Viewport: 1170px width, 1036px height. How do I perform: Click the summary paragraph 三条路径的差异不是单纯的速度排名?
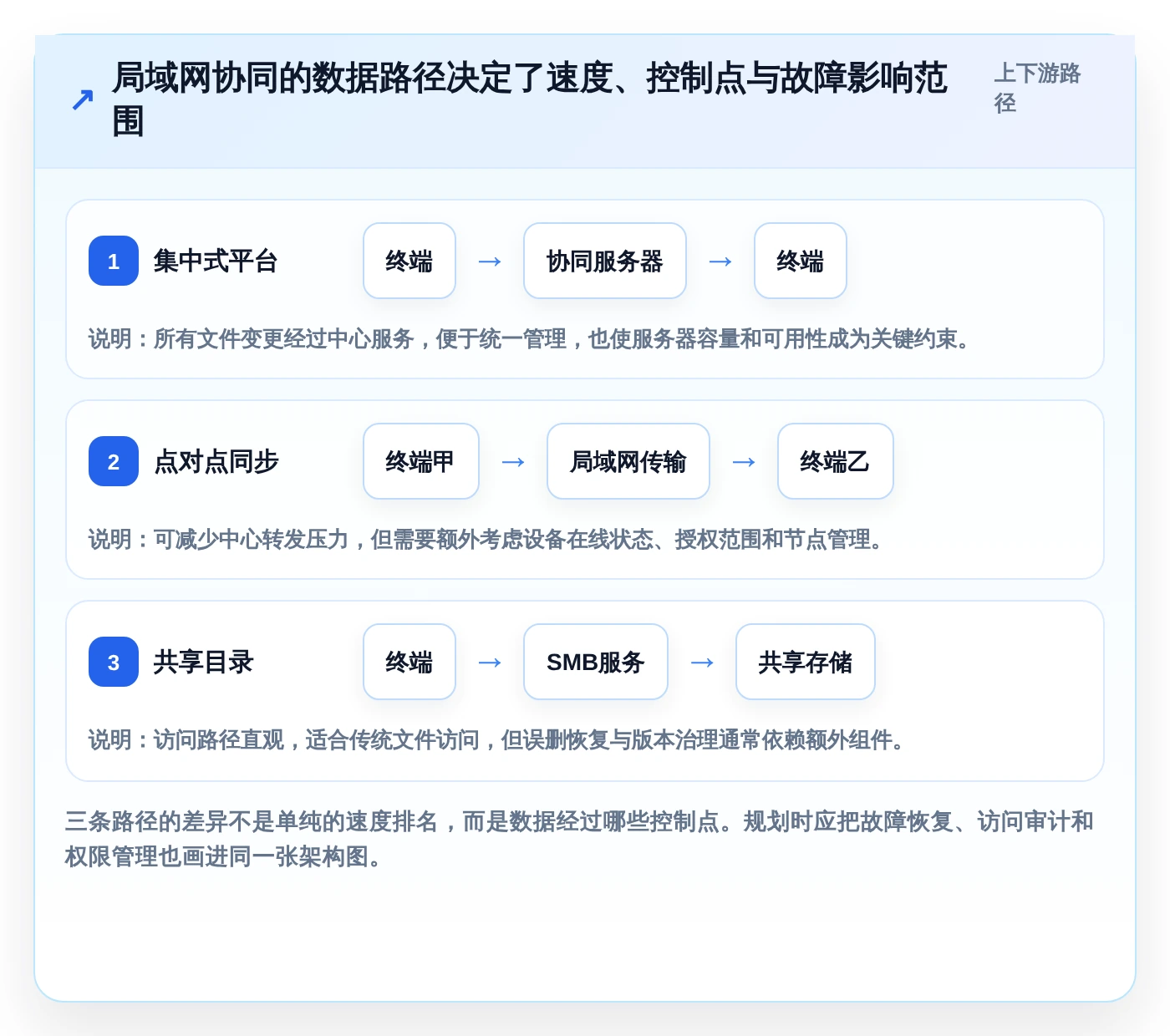point(579,839)
